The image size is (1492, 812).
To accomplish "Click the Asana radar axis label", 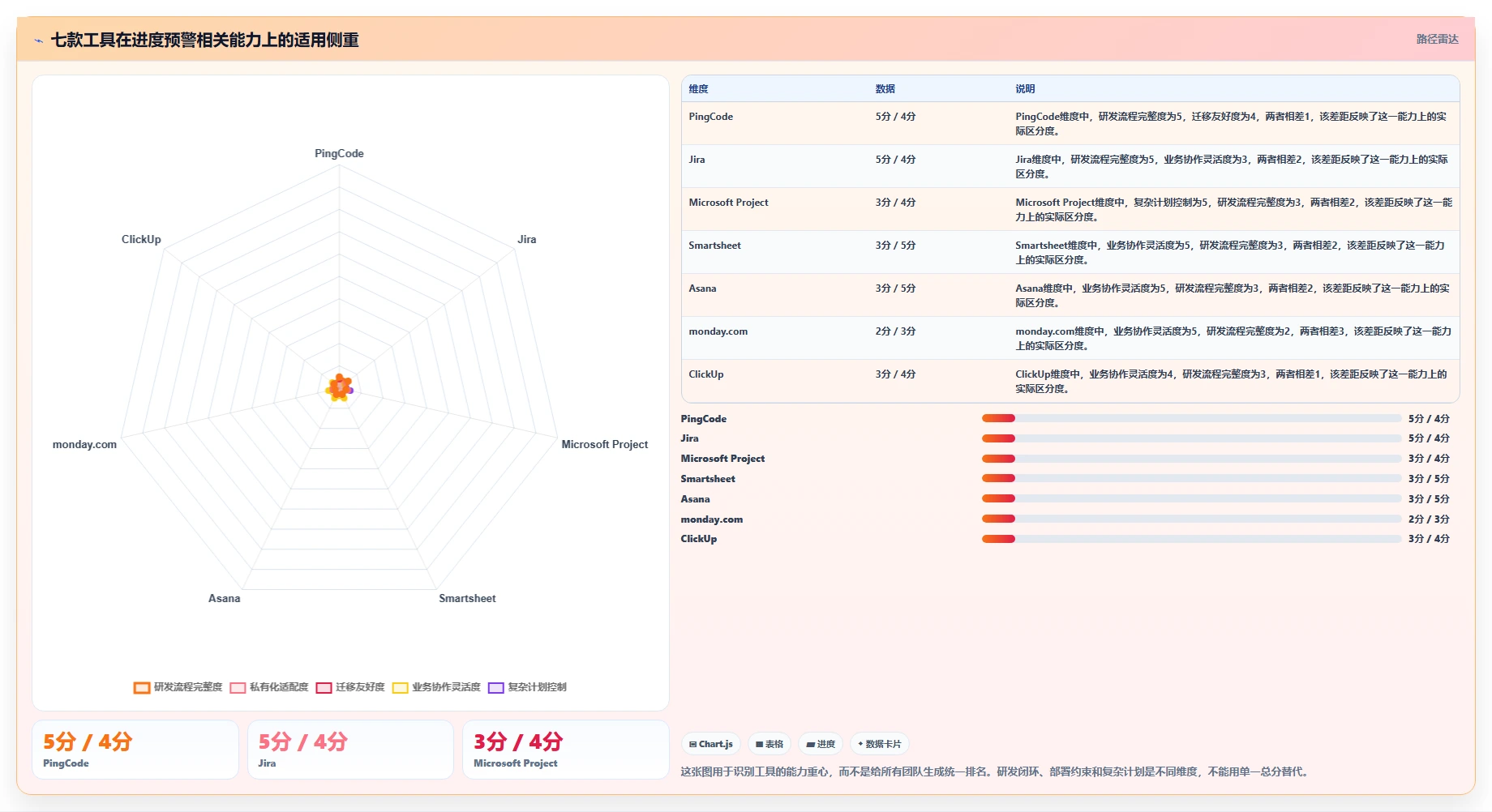I will click(x=224, y=598).
